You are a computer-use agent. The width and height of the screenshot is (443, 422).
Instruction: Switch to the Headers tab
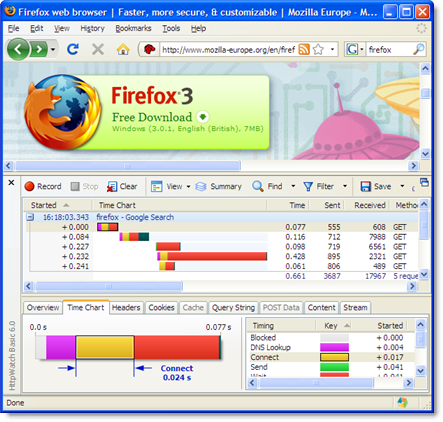pos(126,307)
